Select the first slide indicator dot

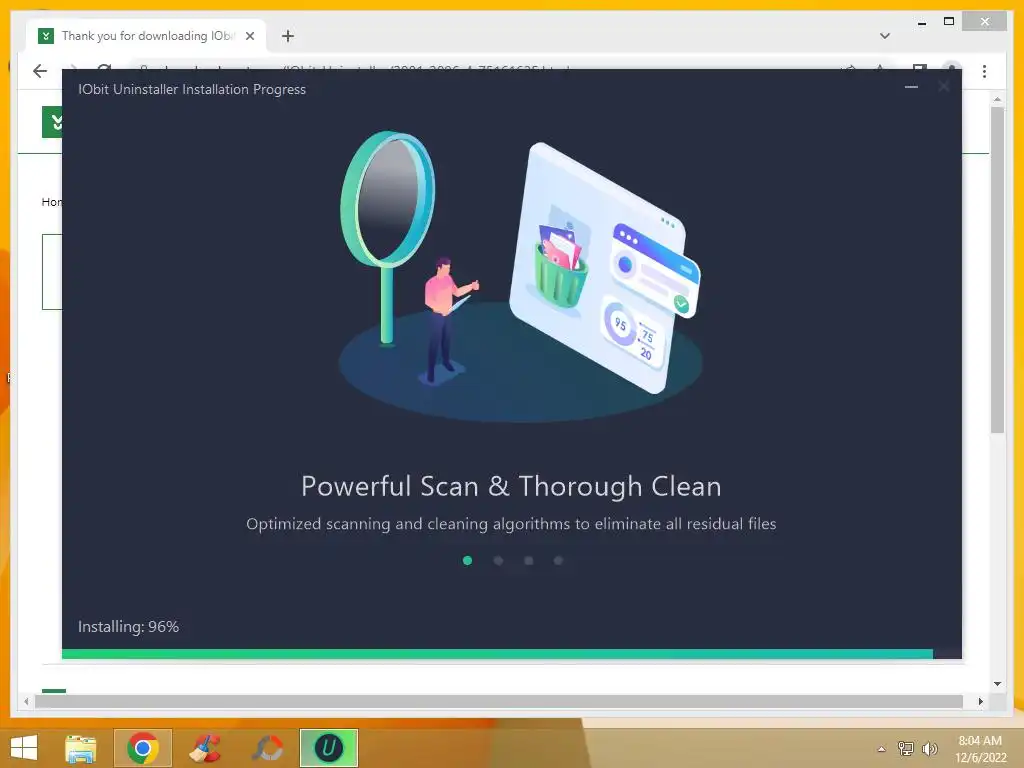[x=468, y=560]
